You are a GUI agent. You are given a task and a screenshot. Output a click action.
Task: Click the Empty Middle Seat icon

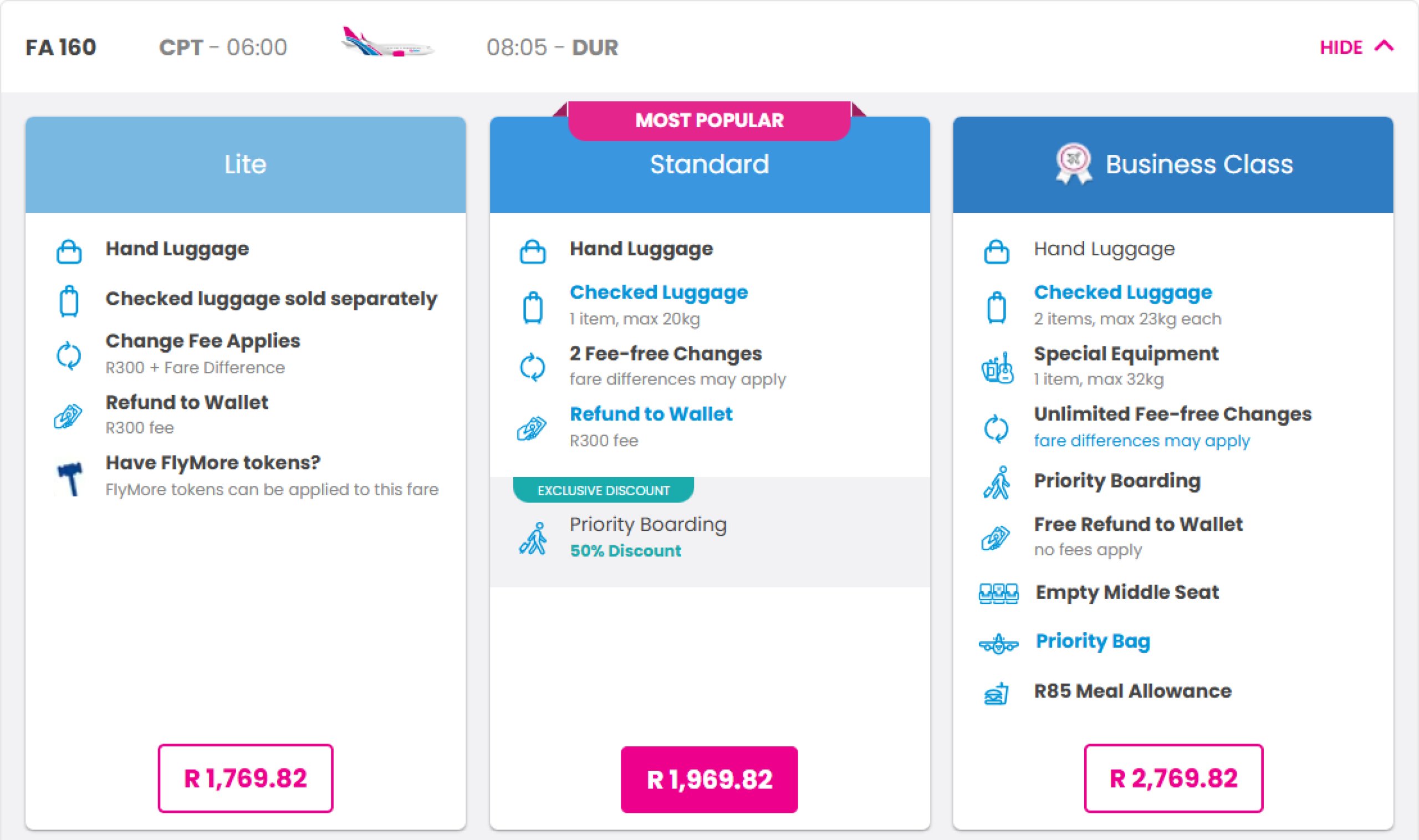(998, 593)
